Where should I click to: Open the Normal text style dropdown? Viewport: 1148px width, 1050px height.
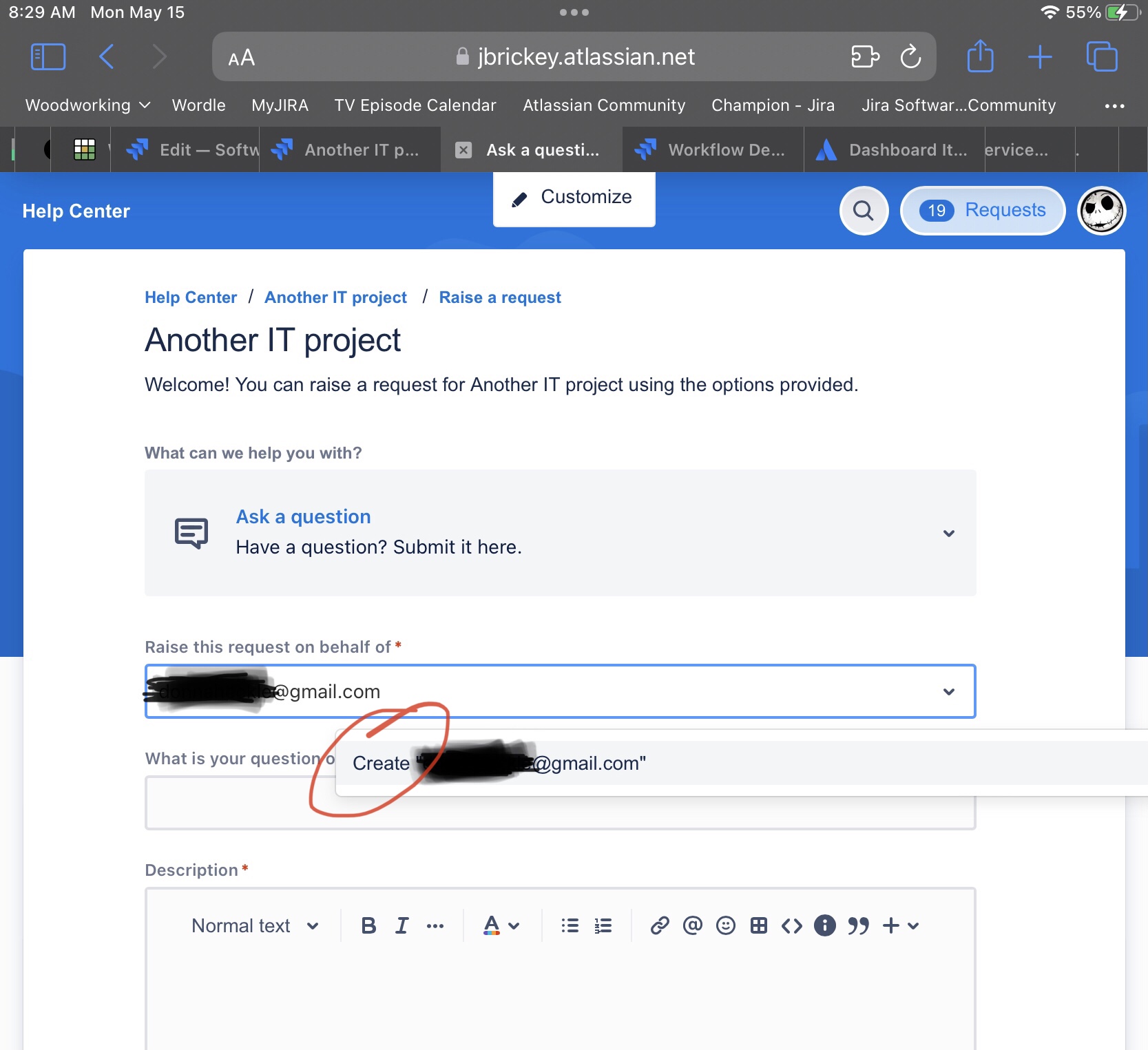tap(255, 925)
